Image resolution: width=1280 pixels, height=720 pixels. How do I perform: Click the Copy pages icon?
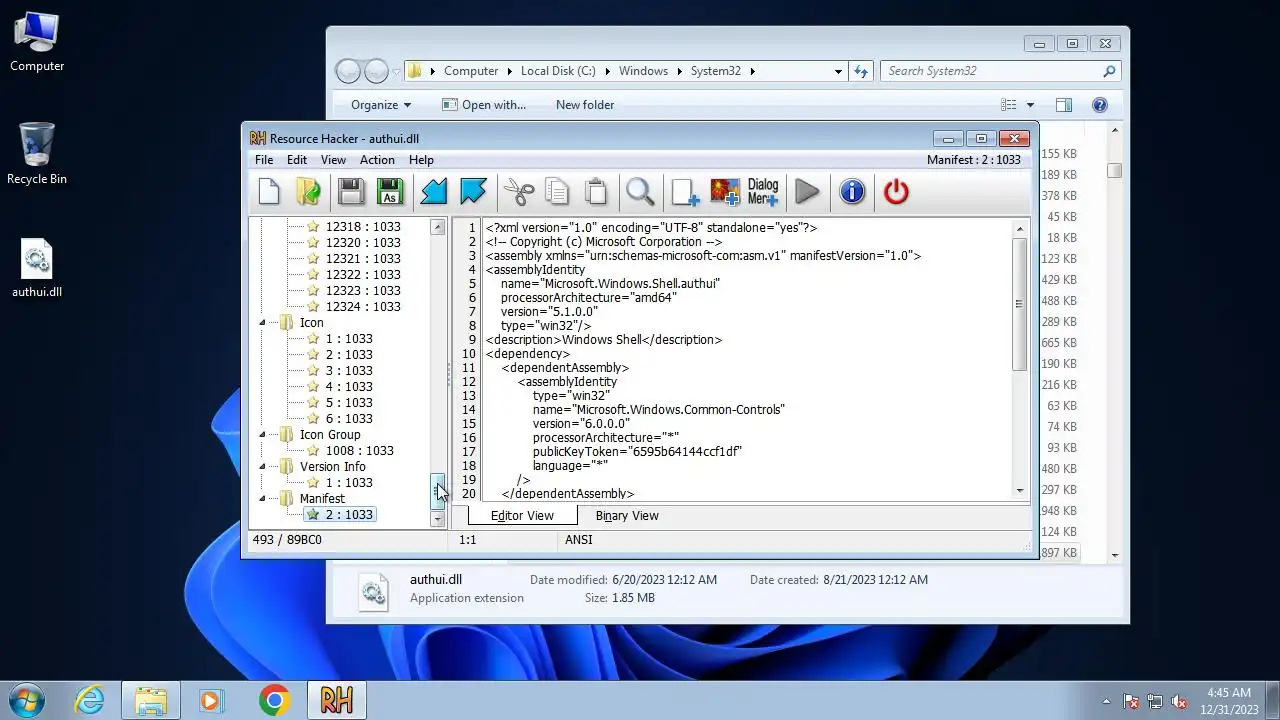click(557, 191)
